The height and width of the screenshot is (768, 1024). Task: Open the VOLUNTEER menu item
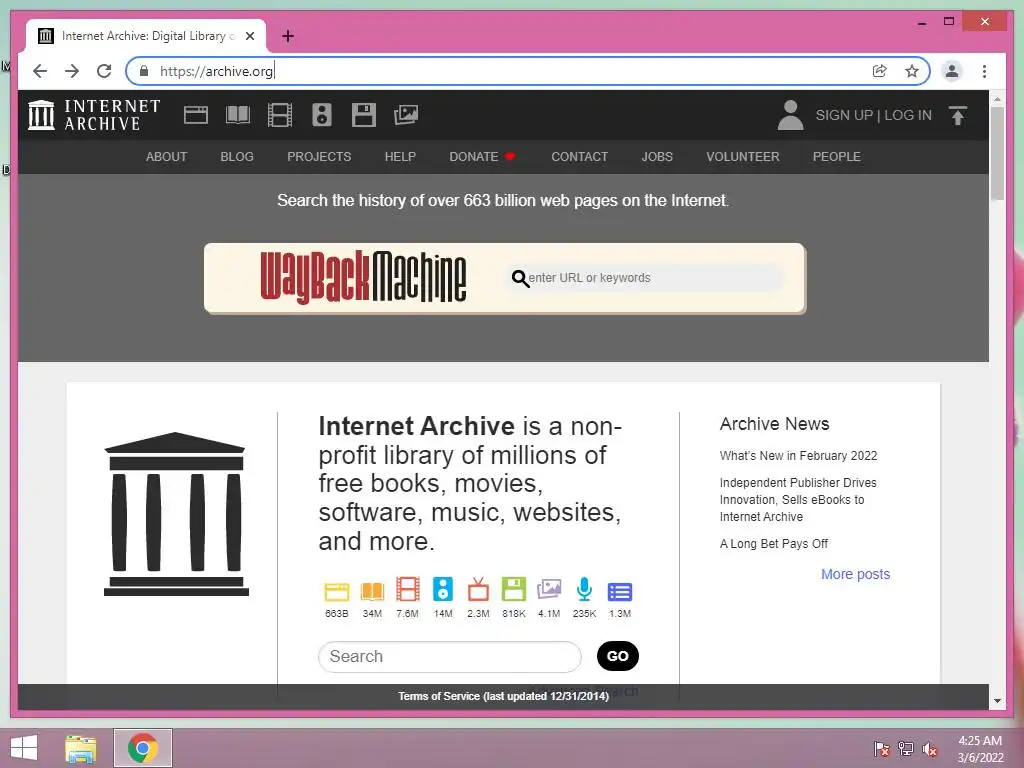(743, 157)
